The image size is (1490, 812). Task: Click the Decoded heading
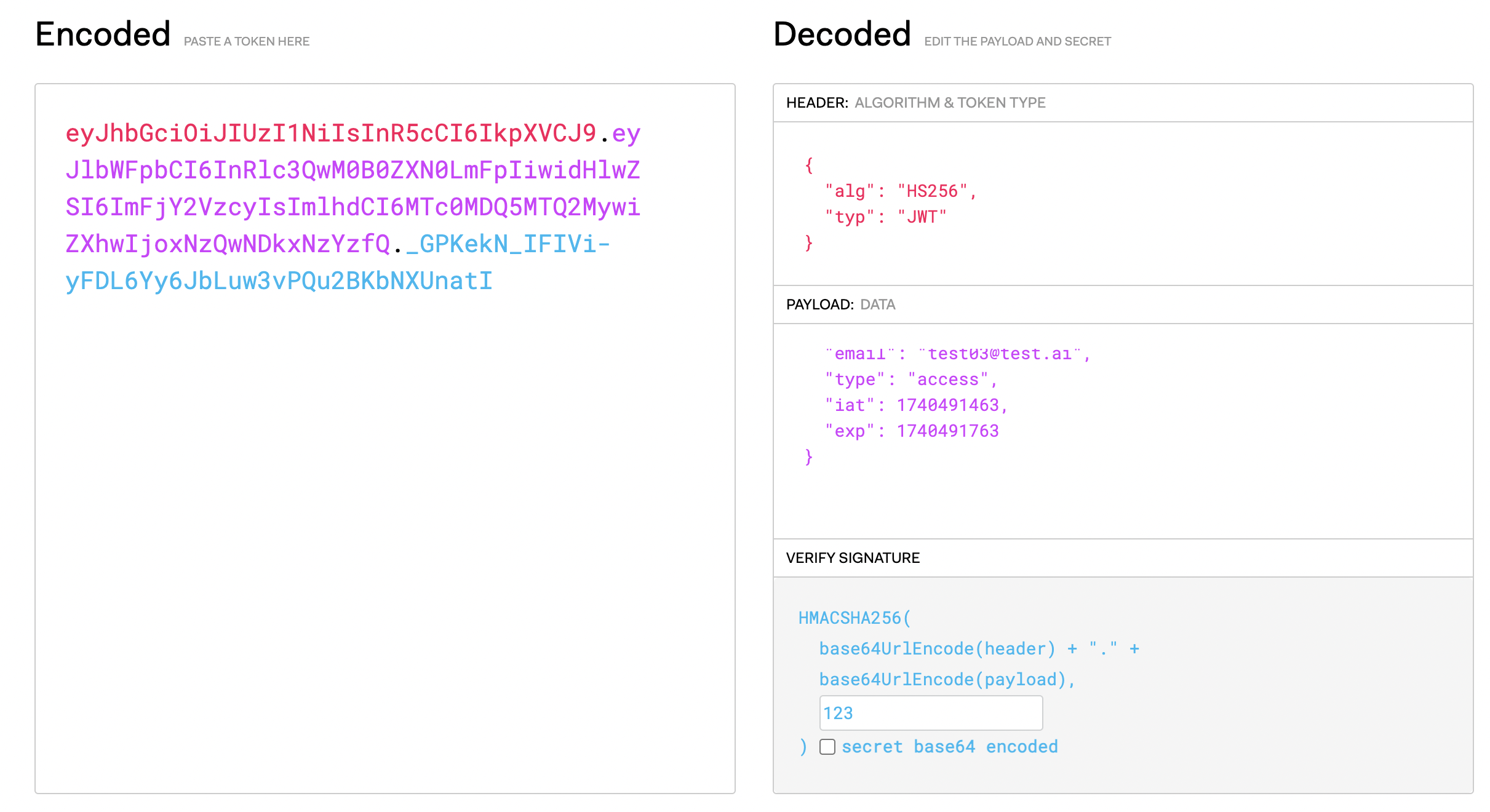pos(842,34)
